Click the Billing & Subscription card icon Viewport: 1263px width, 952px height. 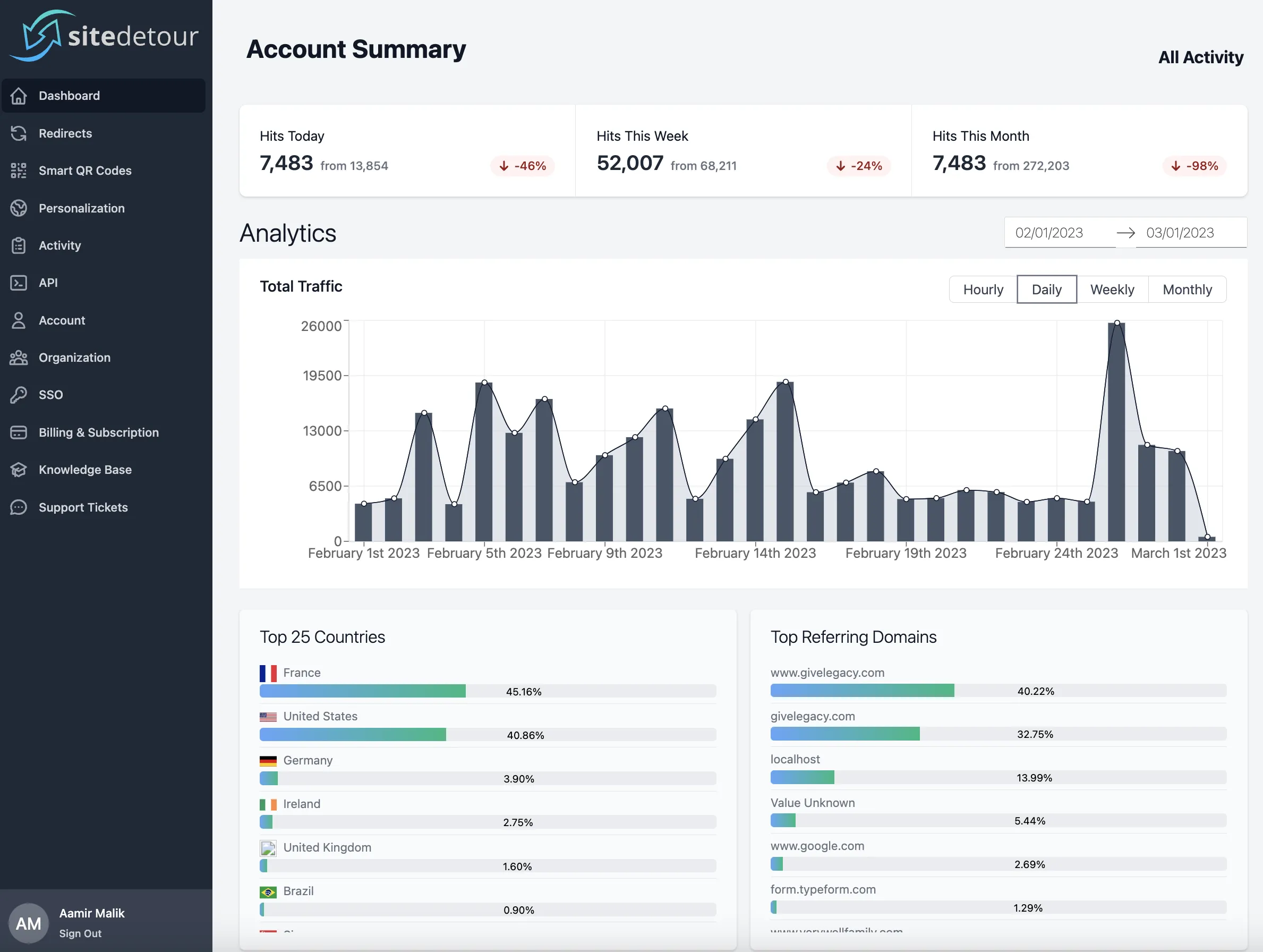coord(19,432)
